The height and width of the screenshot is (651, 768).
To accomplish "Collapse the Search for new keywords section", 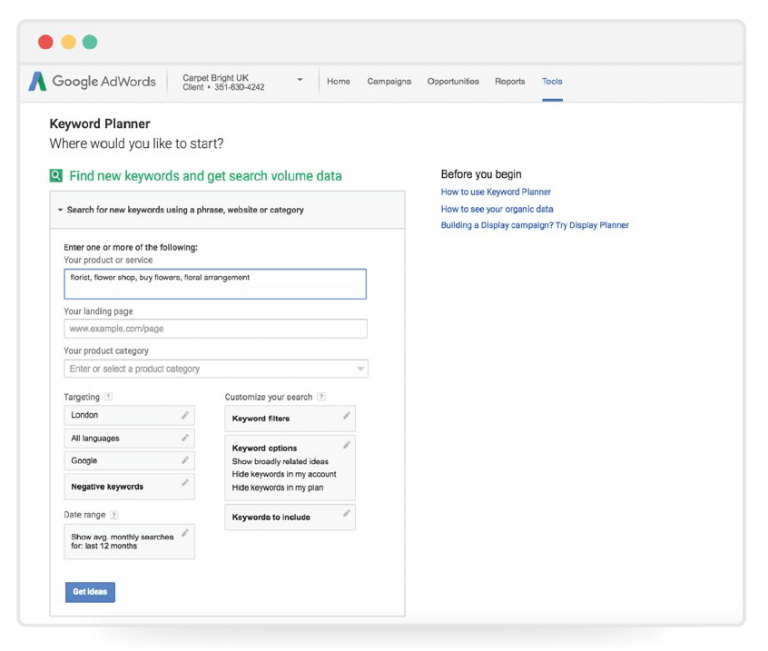I will (60, 210).
